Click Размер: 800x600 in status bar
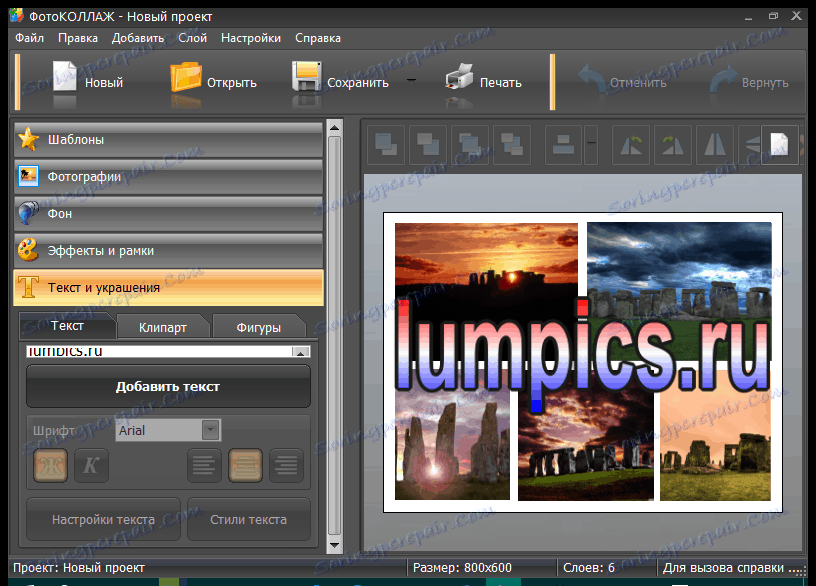Image resolution: width=816 pixels, height=586 pixels. tap(462, 568)
